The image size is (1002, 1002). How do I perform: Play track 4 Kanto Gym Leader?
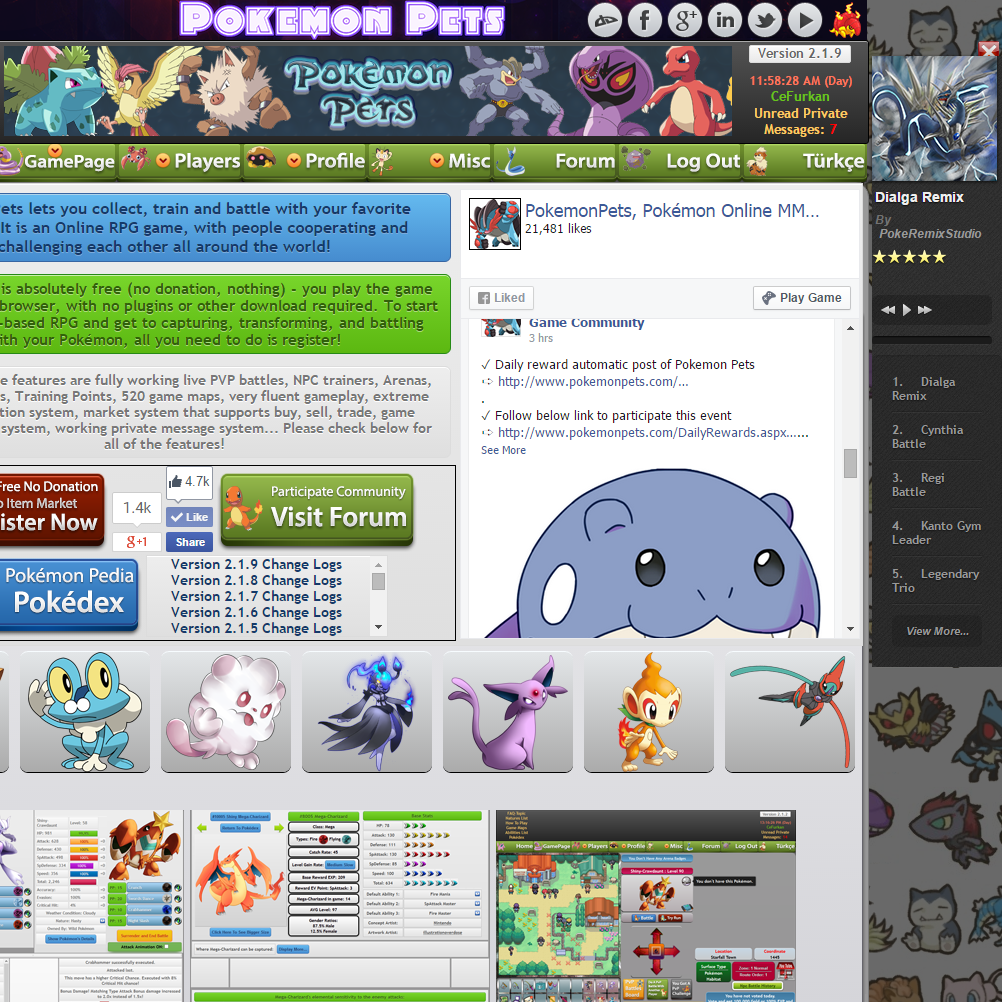(x=936, y=532)
